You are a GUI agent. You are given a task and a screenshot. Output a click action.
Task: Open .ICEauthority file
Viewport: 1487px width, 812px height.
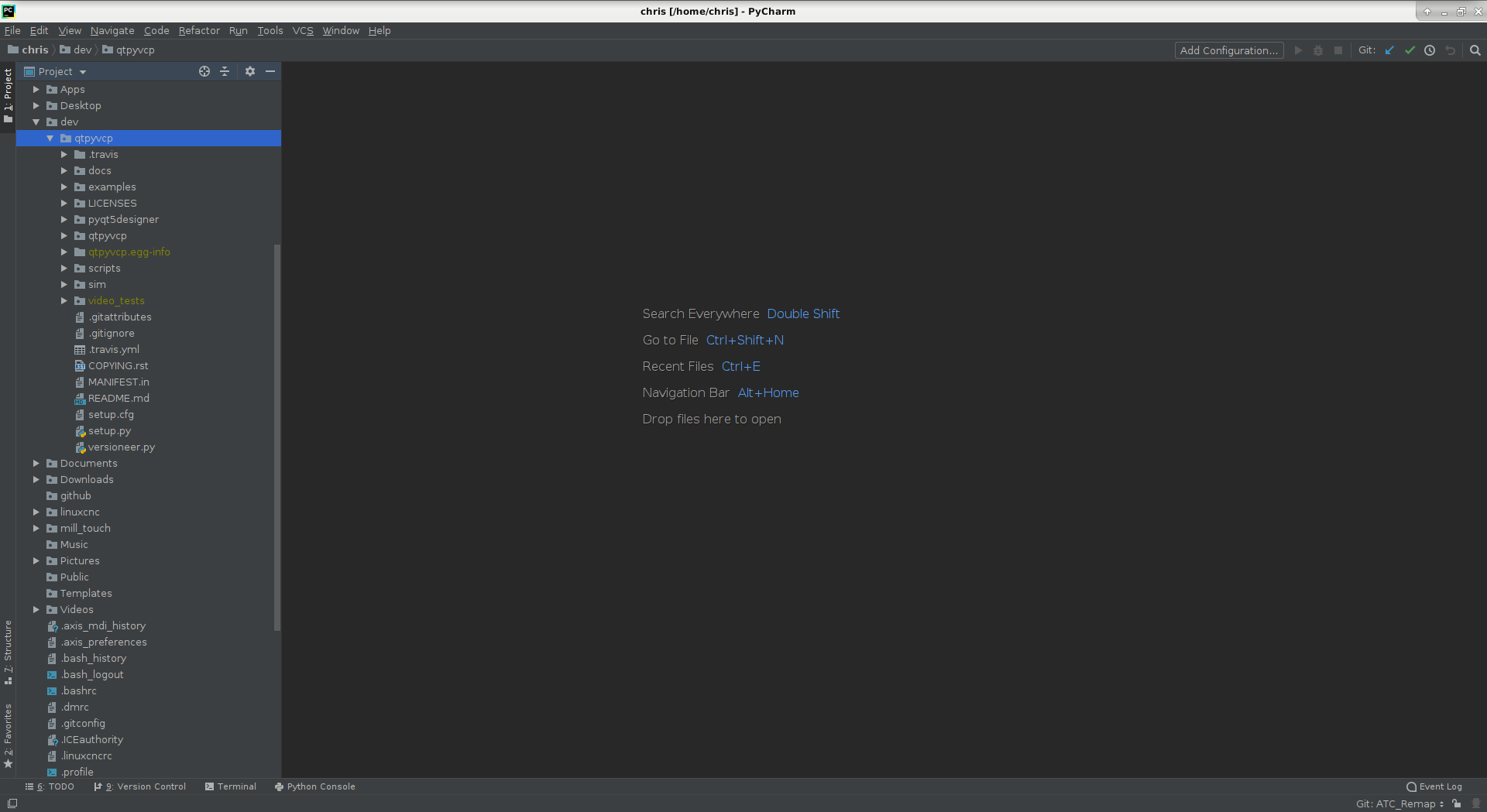[x=91, y=740]
